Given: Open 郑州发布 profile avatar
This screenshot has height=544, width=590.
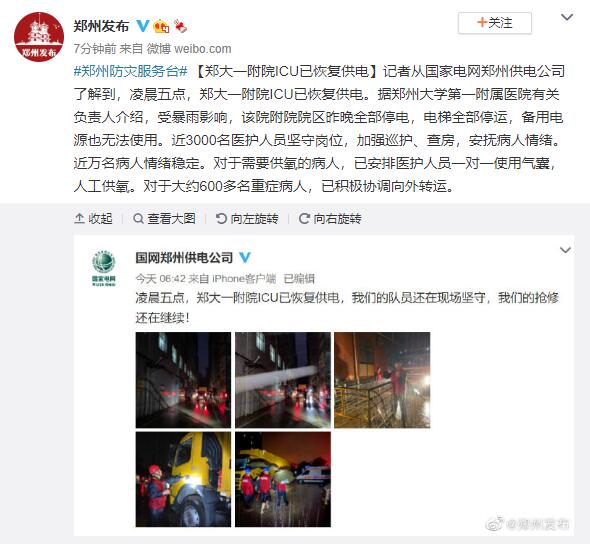Looking at the screenshot, I should [x=39, y=37].
